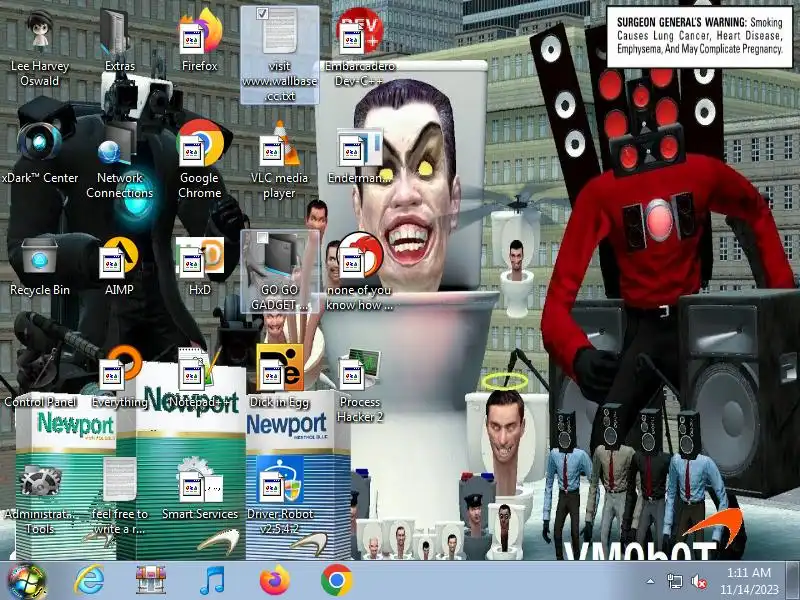Launch AIMP from the desktop

(x=119, y=265)
